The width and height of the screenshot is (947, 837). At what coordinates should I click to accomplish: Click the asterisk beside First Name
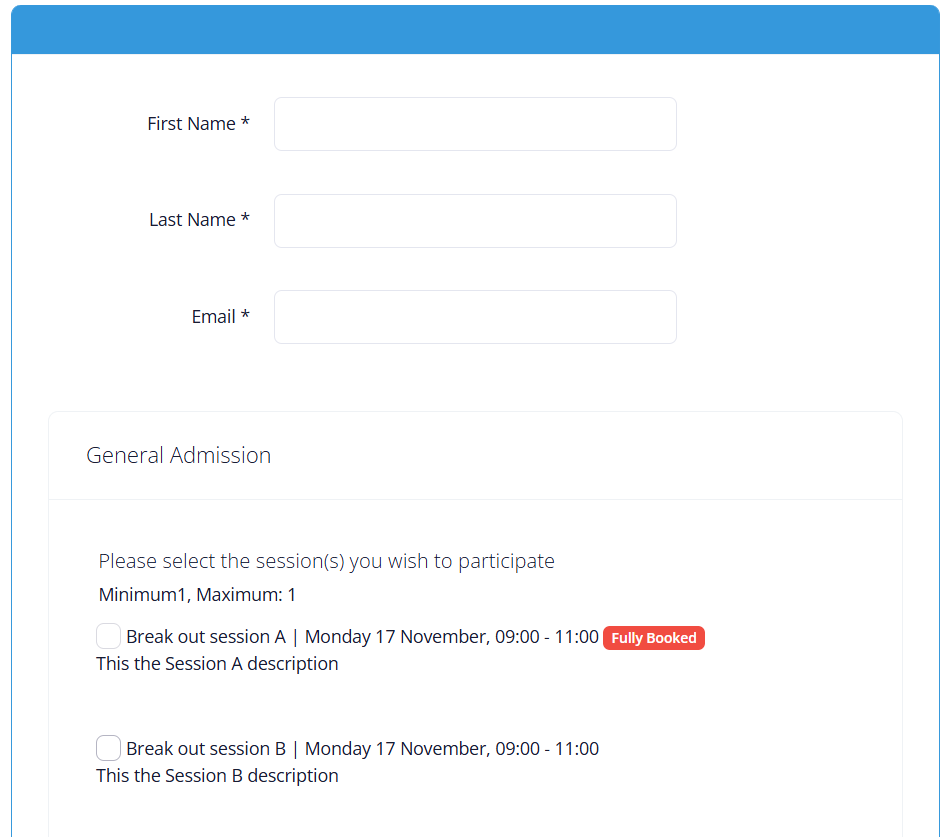coord(245,123)
